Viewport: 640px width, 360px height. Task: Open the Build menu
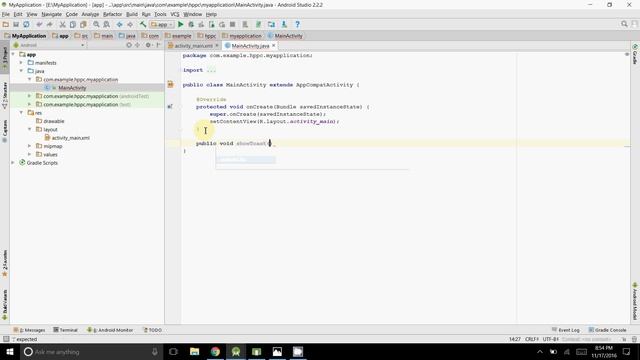pyautogui.click(x=131, y=14)
